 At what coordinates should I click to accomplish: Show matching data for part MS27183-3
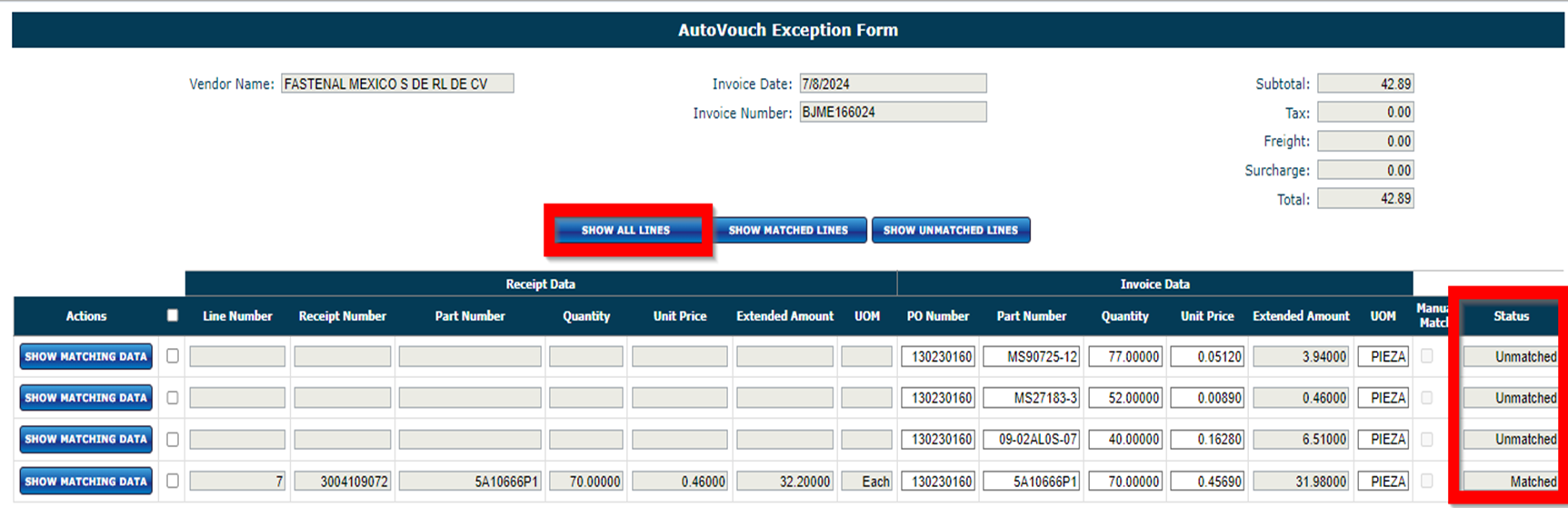point(85,398)
